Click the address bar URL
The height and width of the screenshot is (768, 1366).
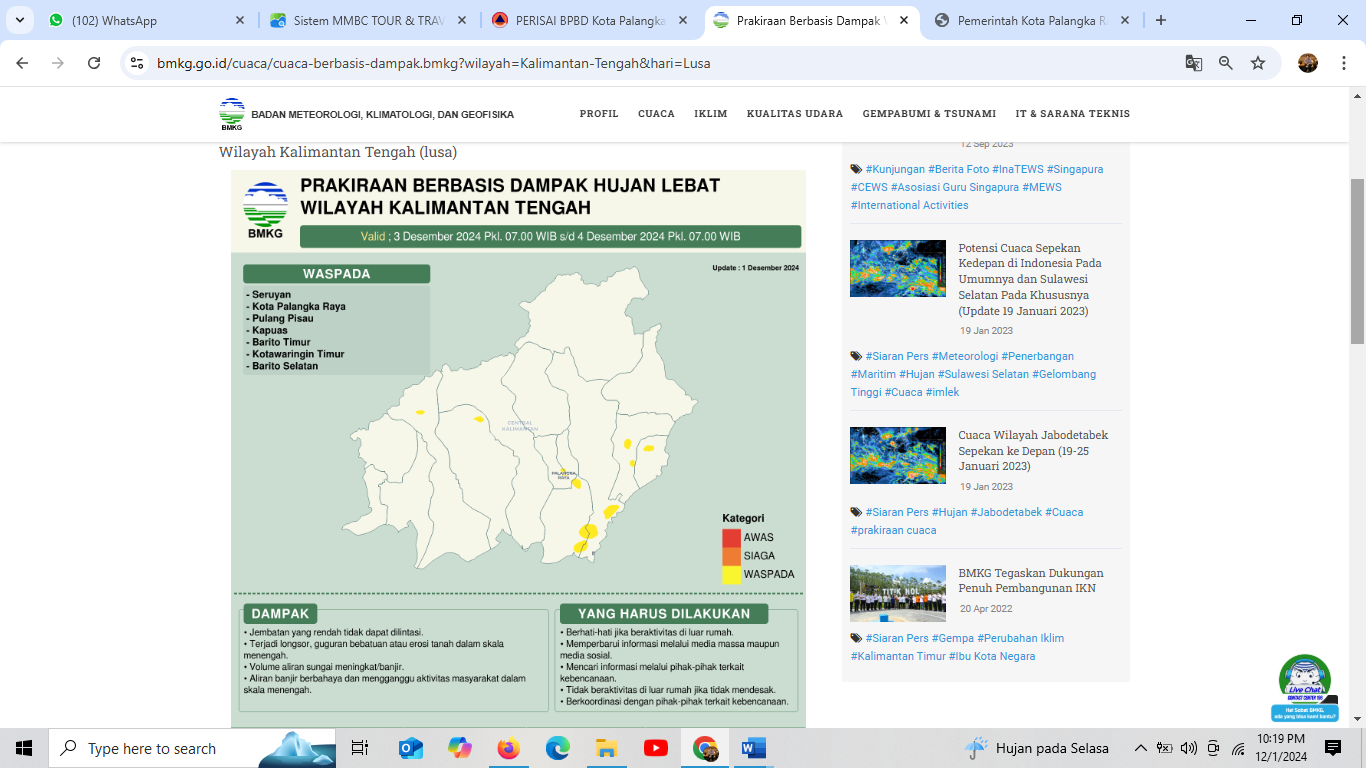pyautogui.click(x=434, y=63)
